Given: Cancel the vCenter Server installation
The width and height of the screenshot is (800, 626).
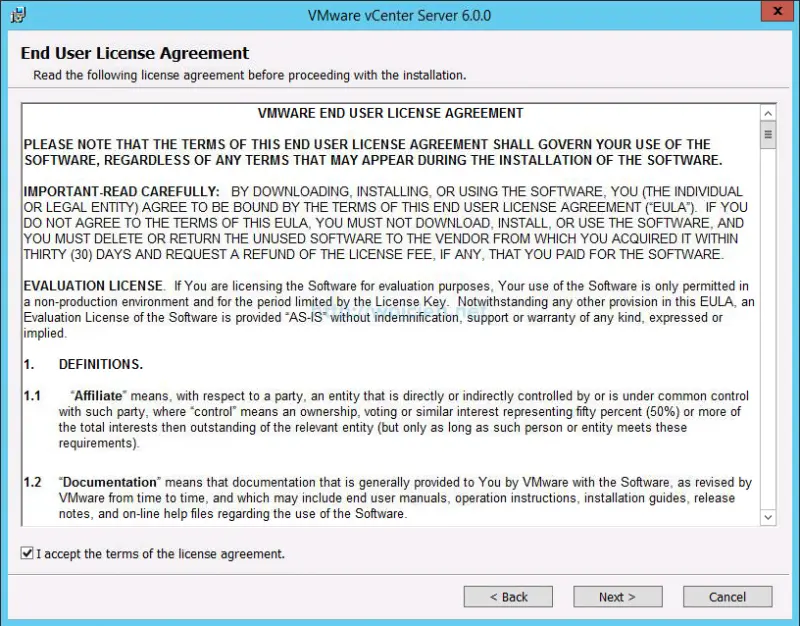Looking at the screenshot, I should [x=727, y=596].
